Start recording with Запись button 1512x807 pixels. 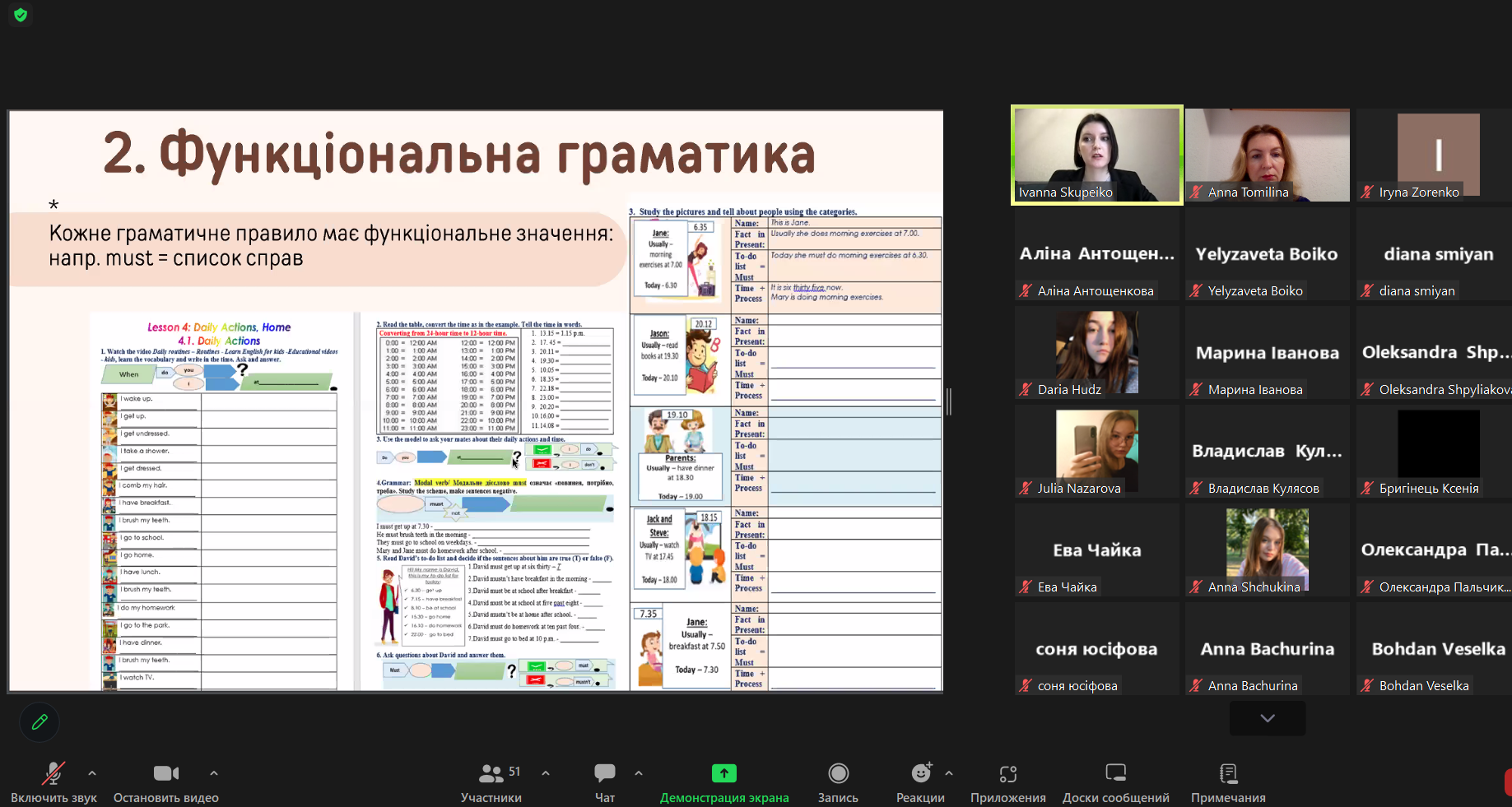[838, 781]
